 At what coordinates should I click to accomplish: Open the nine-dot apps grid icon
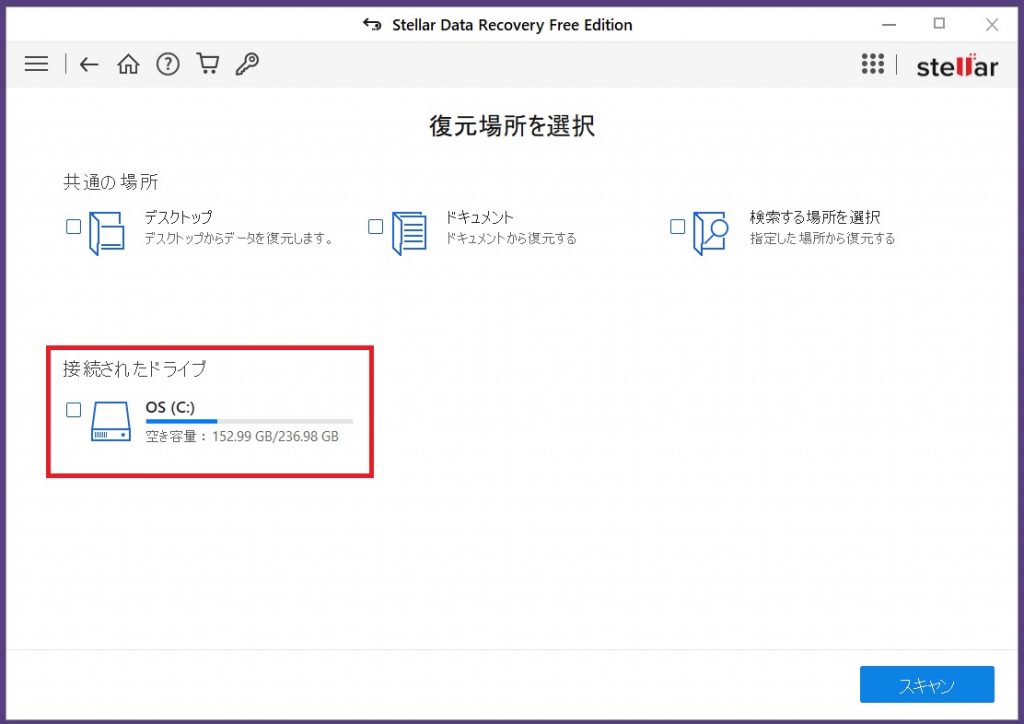[x=872, y=64]
